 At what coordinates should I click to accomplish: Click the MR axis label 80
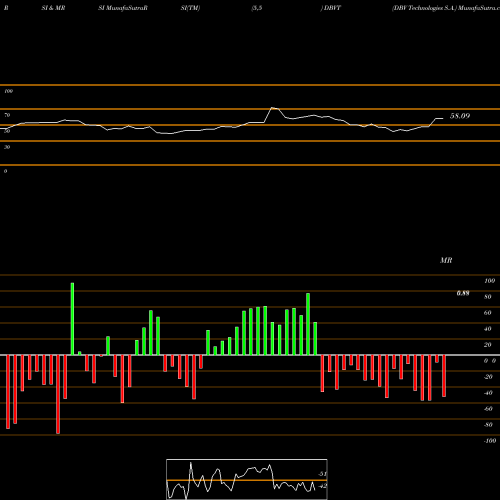click(488, 297)
